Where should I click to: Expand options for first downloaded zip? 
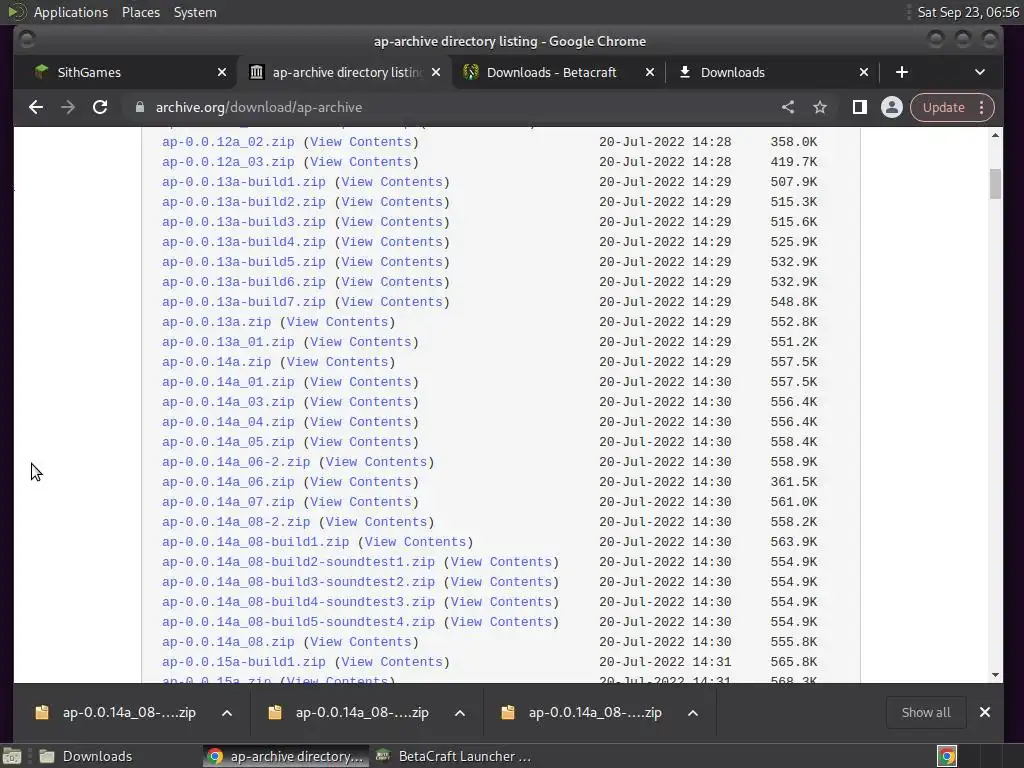(x=227, y=712)
